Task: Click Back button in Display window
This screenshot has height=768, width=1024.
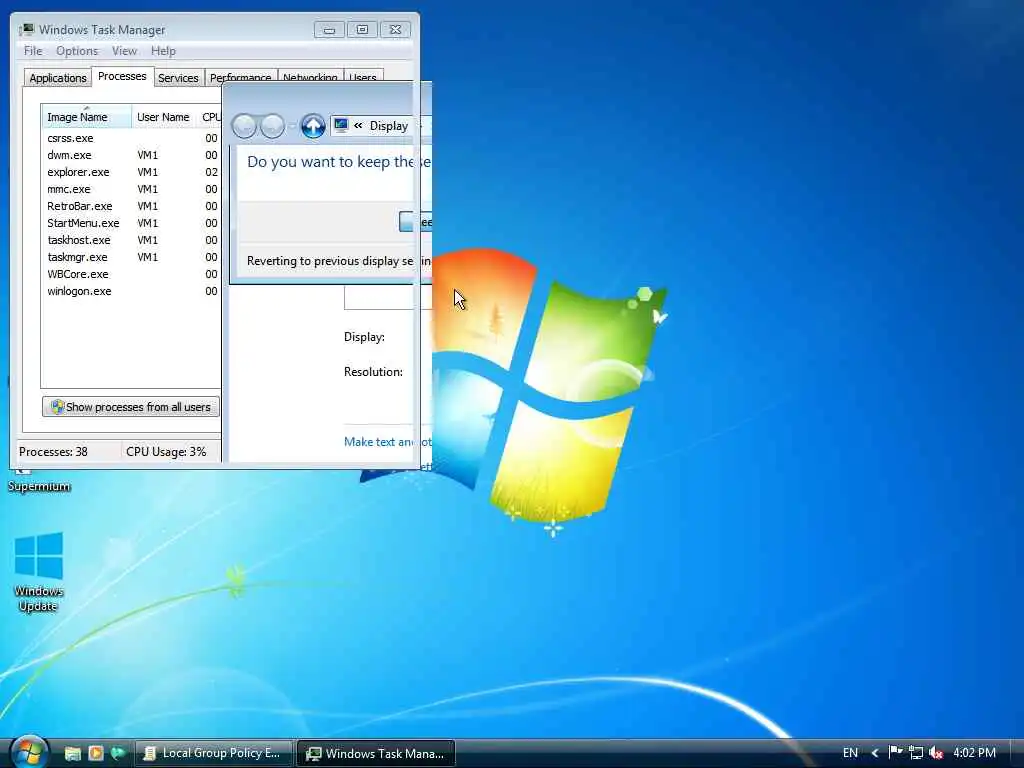Action: [244, 126]
